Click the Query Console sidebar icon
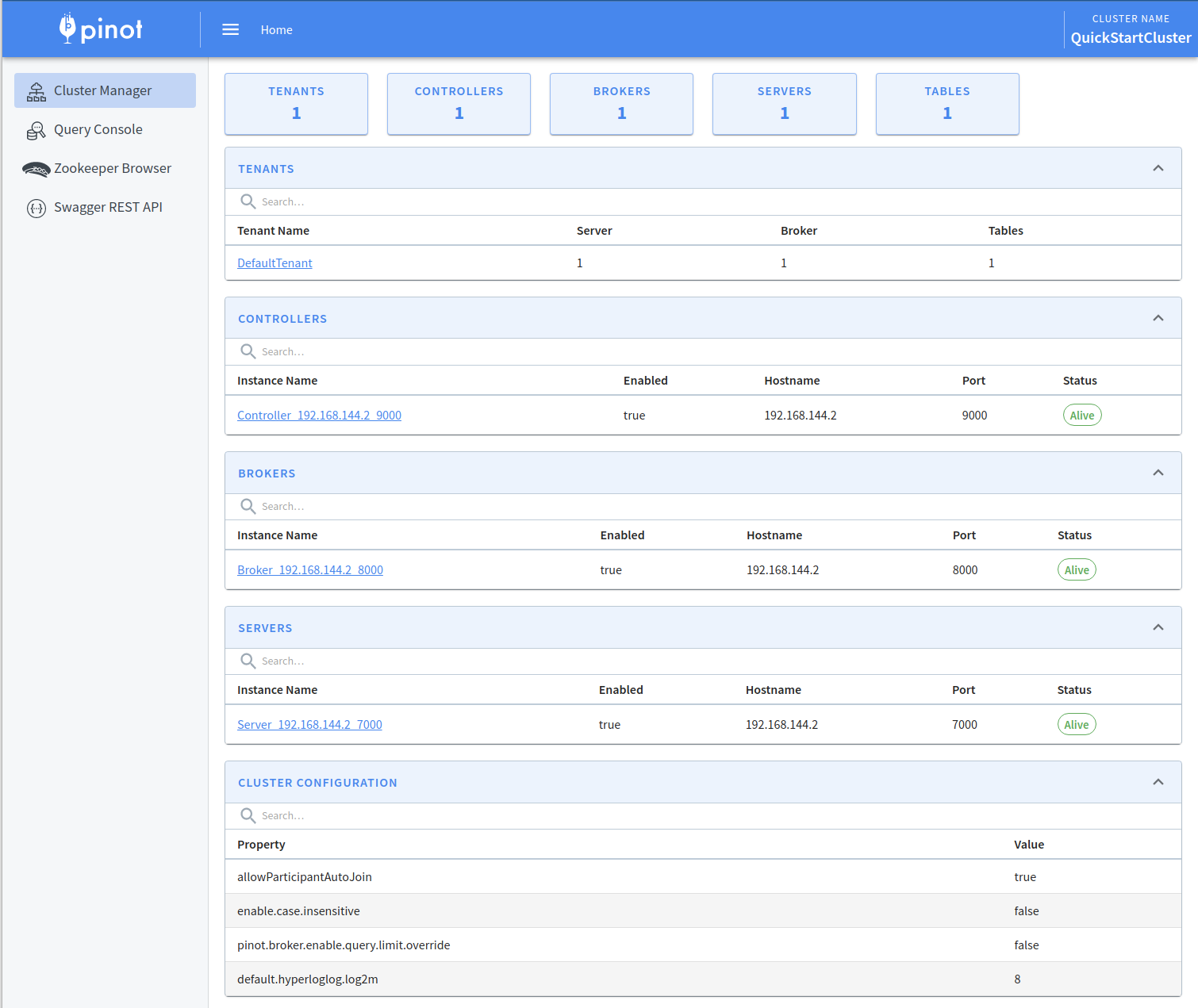The width and height of the screenshot is (1198, 1008). tap(36, 130)
